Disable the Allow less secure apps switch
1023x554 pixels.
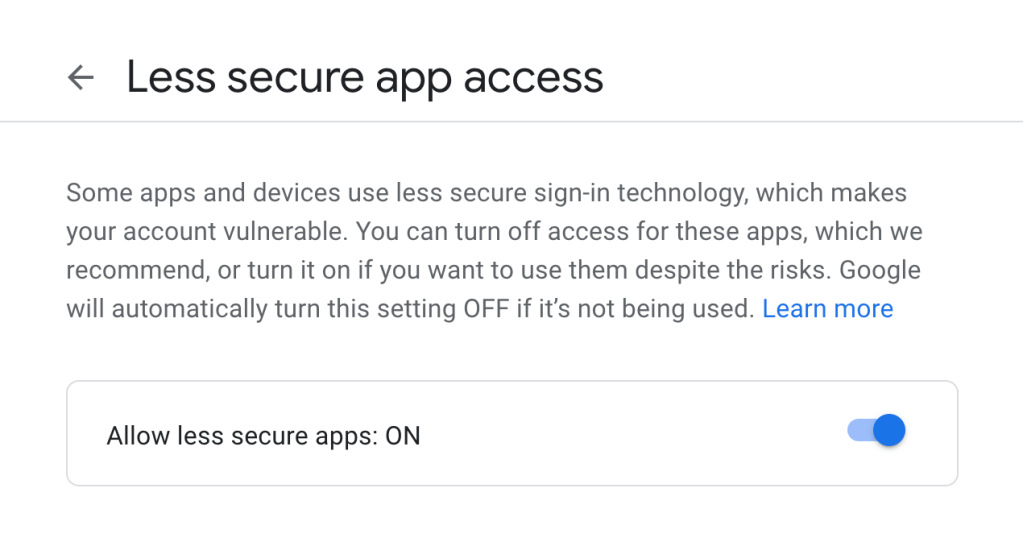pos(877,431)
